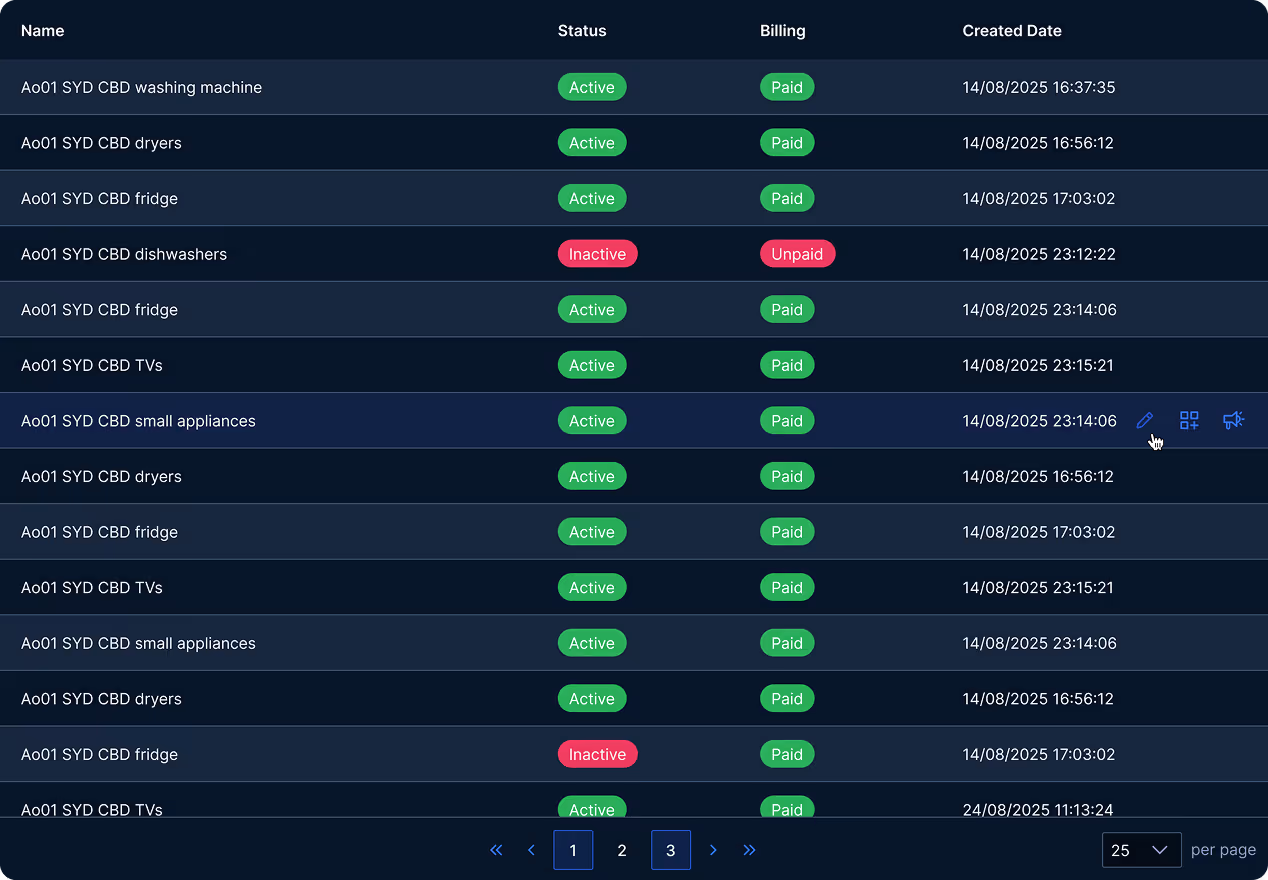This screenshot has height=880, width=1268.
Task: Click the Status column header
Action: [582, 30]
